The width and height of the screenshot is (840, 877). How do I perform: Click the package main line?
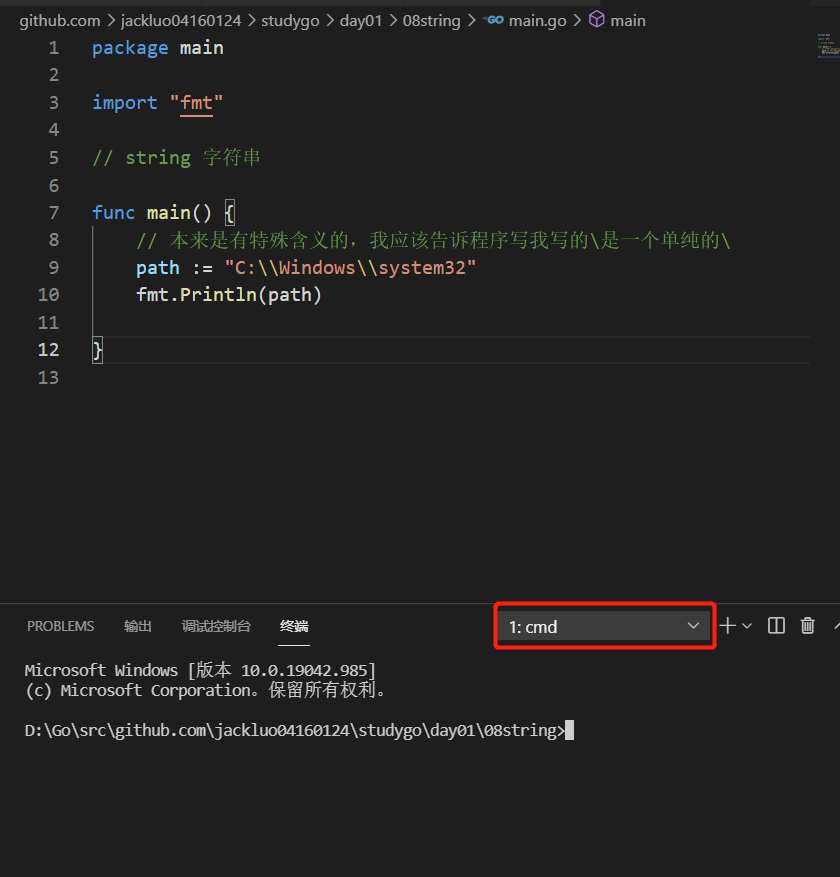tap(158, 48)
